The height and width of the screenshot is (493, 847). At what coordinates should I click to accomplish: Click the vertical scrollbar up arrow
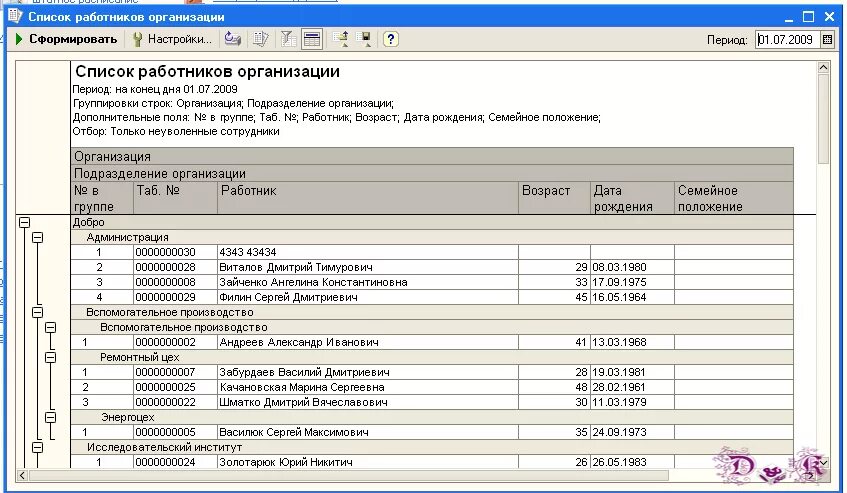click(823, 67)
